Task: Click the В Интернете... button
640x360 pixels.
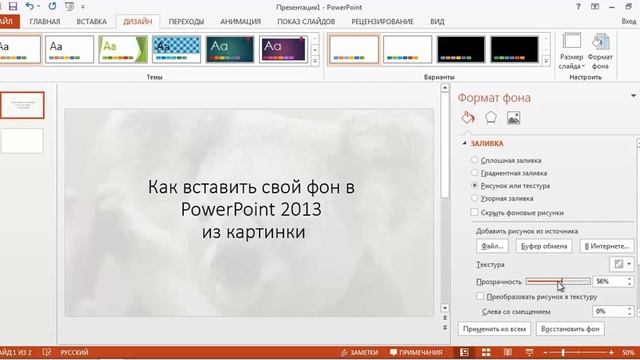Action: point(607,246)
